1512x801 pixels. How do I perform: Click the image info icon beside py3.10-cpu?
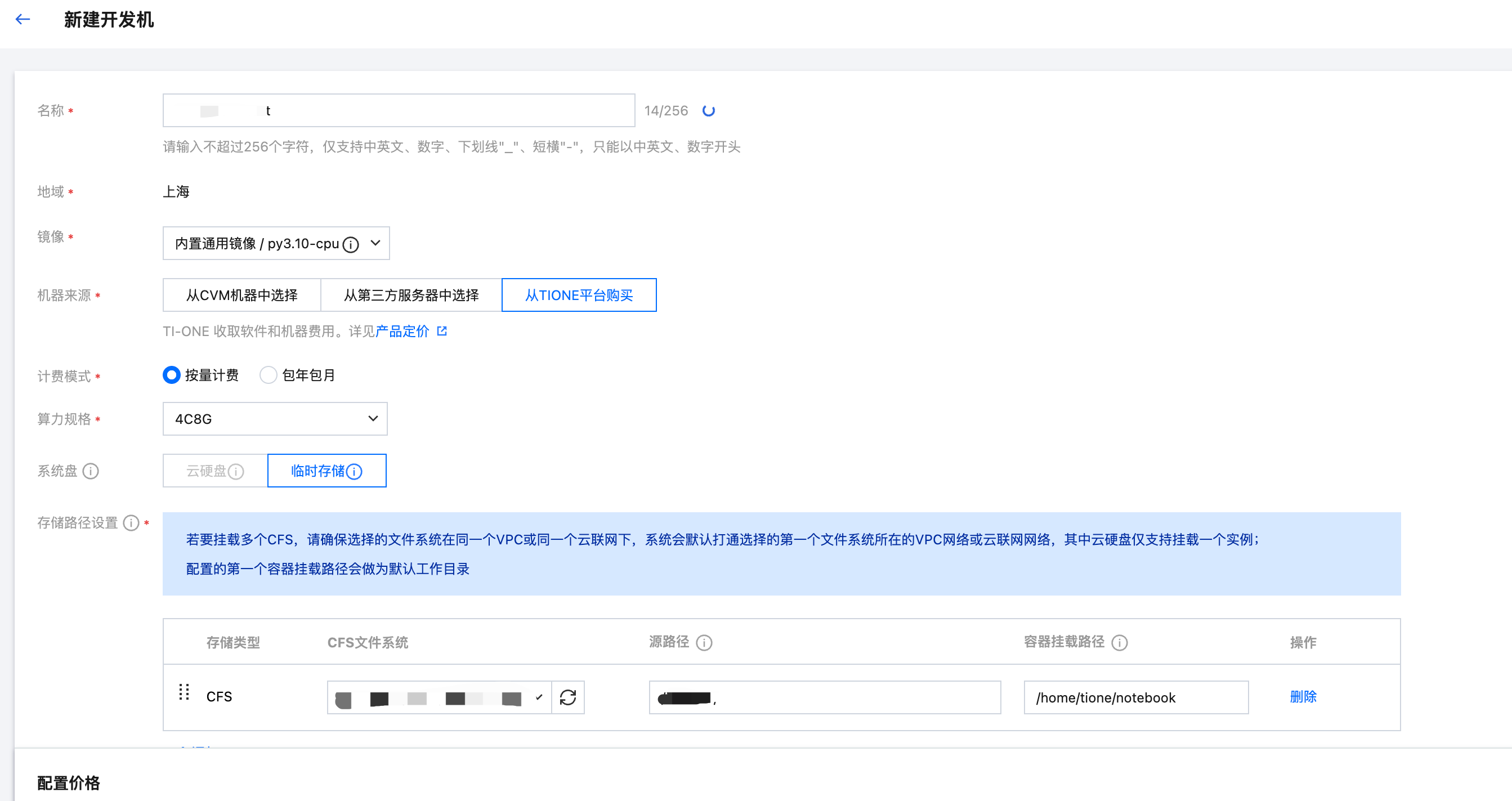point(350,244)
